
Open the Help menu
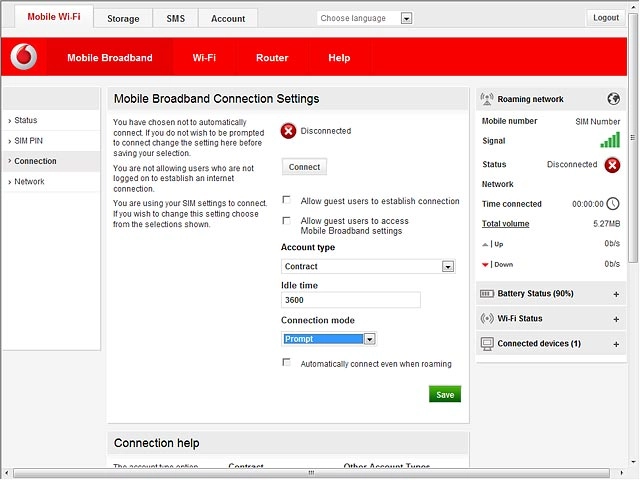tap(339, 58)
